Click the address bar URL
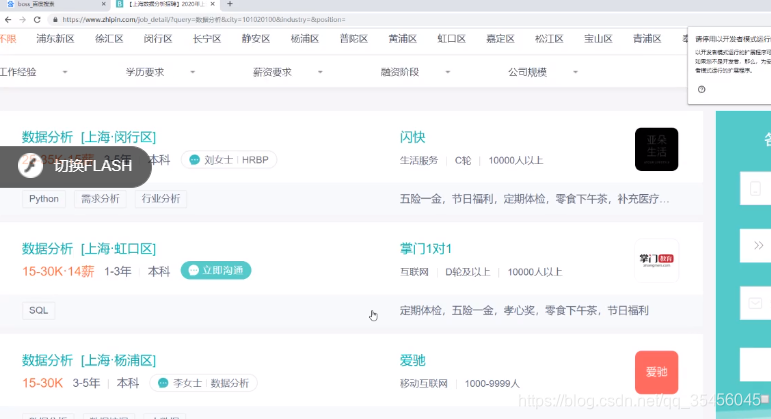Image resolution: width=771 pixels, height=419 pixels. (204, 20)
